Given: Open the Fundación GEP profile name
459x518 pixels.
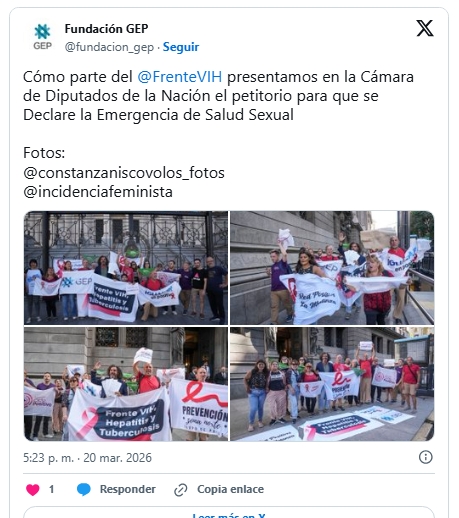Looking at the screenshot, I should [106, 29].
